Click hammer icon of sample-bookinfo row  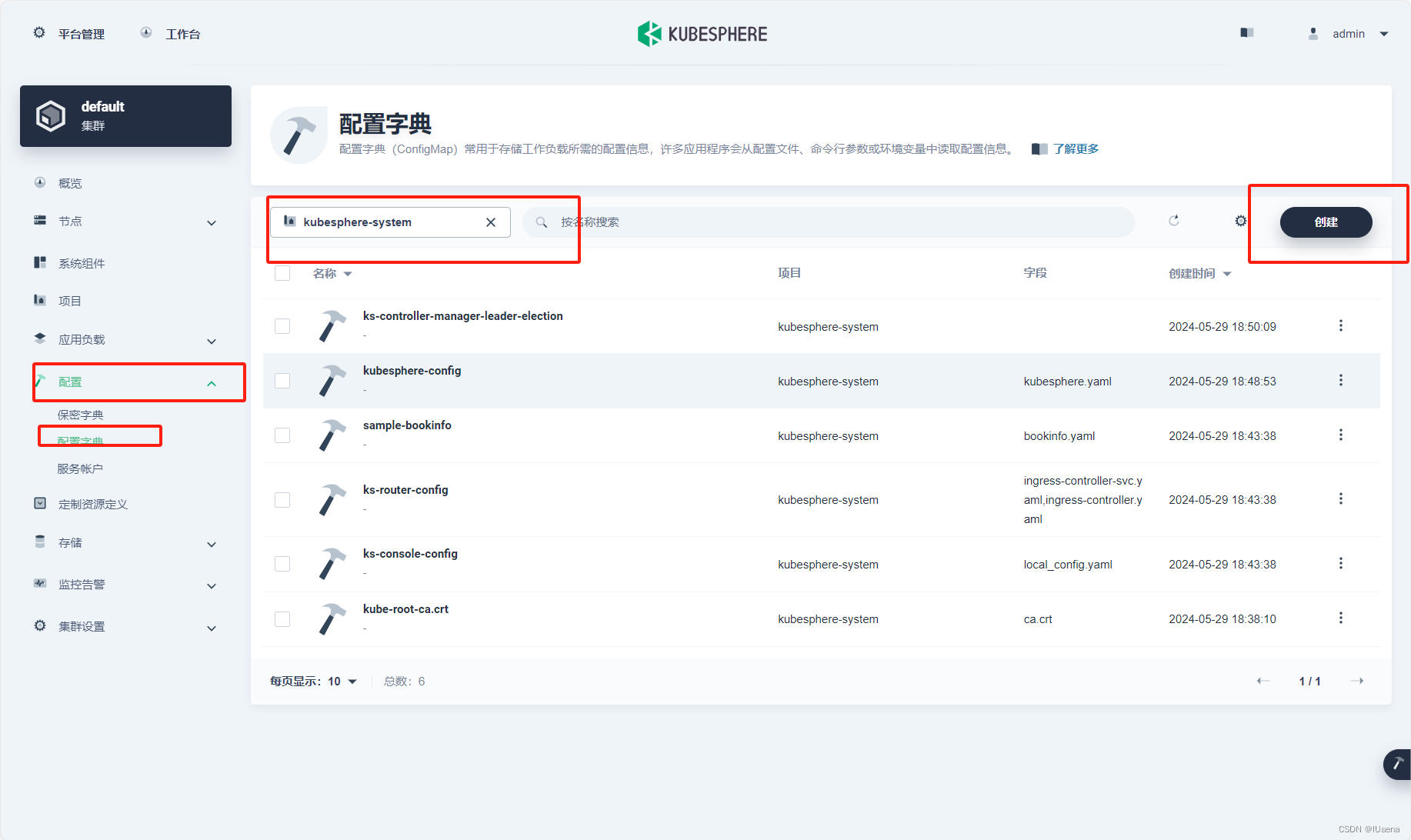click(x=332, y=435)
